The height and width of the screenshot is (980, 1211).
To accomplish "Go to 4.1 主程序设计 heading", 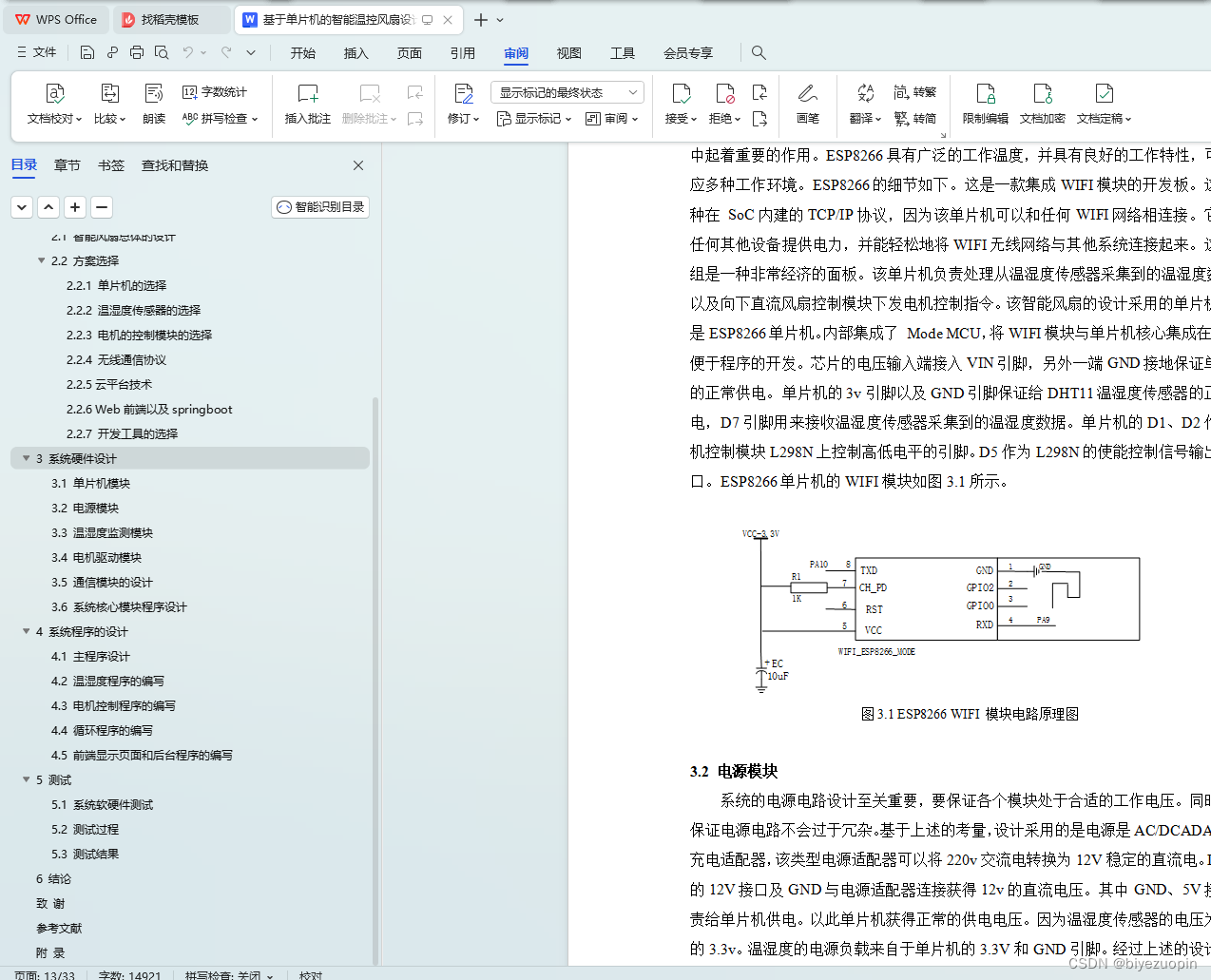I will [90, 656].
